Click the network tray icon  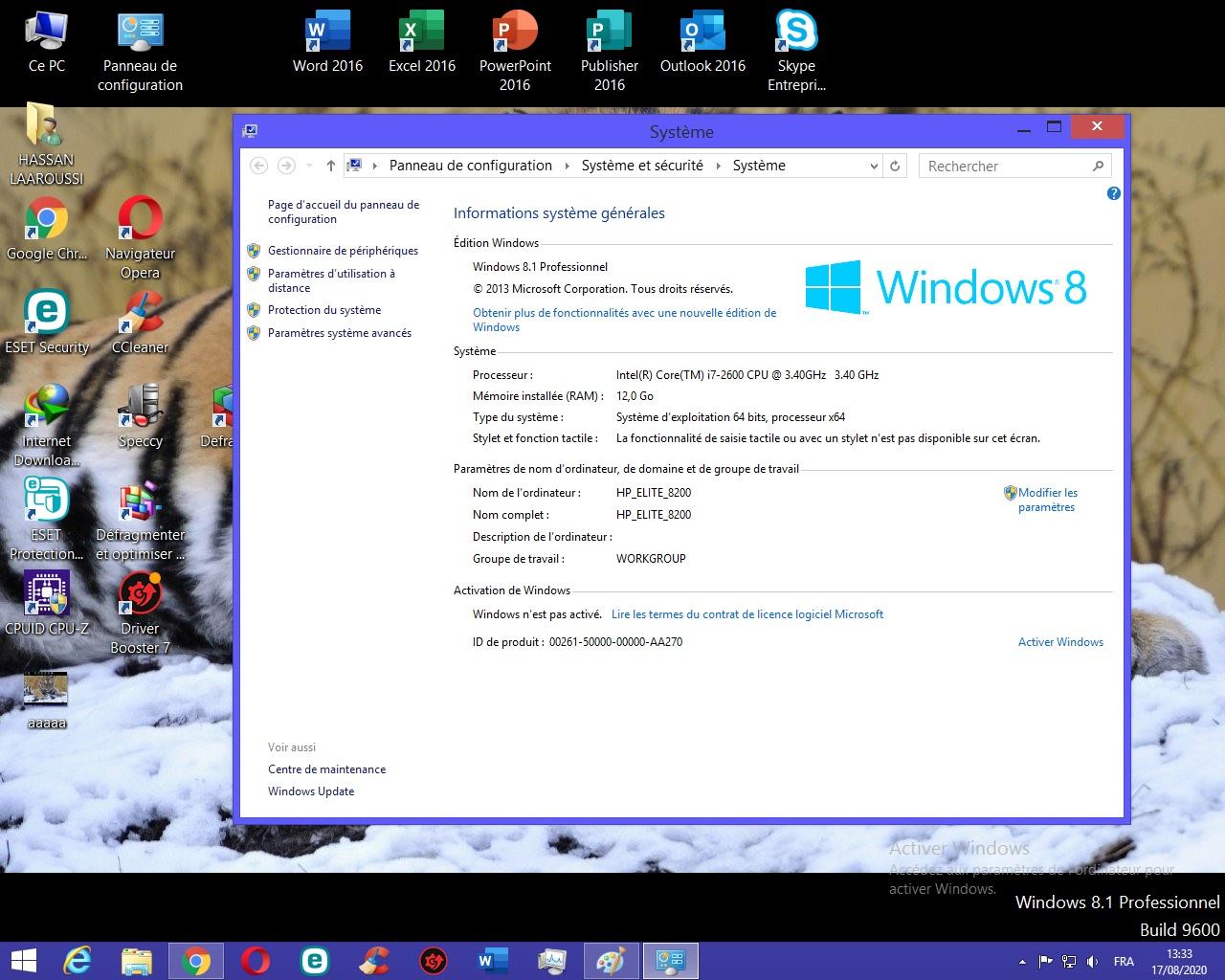pyautogui.click(x=1069, y=962)
